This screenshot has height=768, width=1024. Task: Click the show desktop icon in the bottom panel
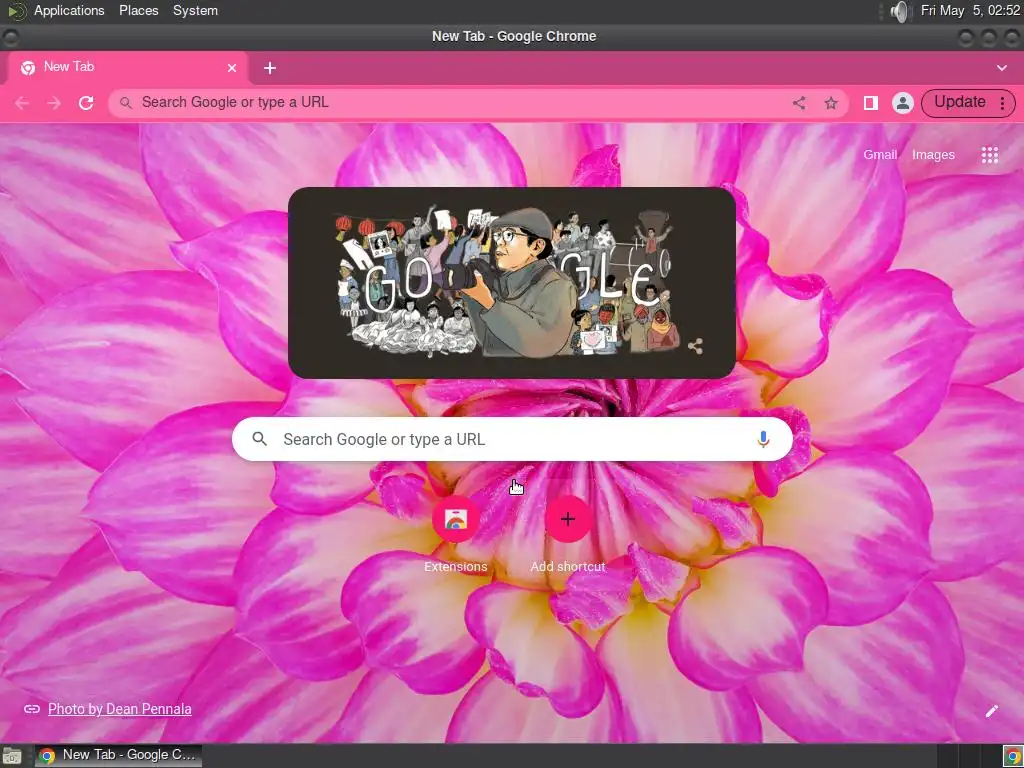11,756
